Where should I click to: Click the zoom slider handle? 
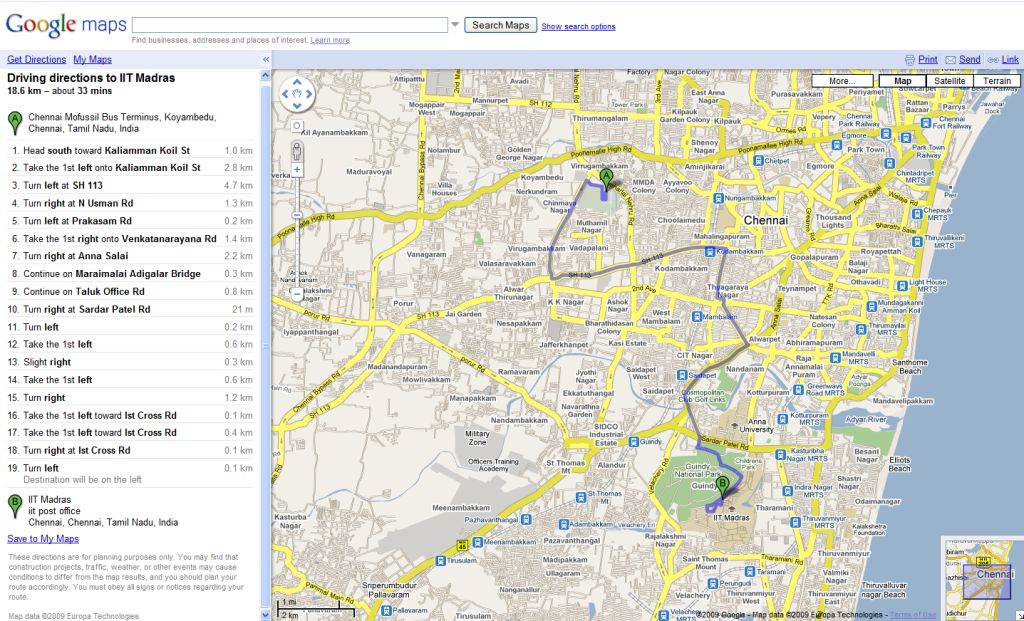(x=297, y=215)
